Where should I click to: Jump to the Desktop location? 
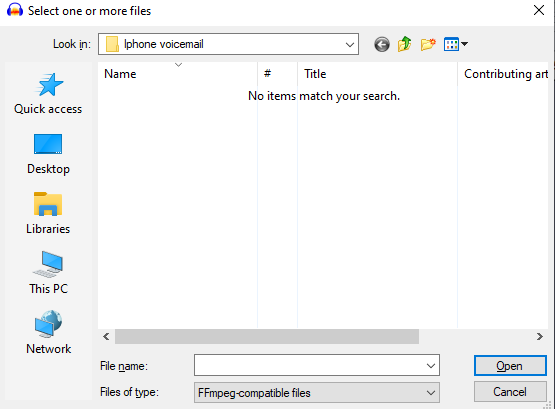click(x=48, y=154)
